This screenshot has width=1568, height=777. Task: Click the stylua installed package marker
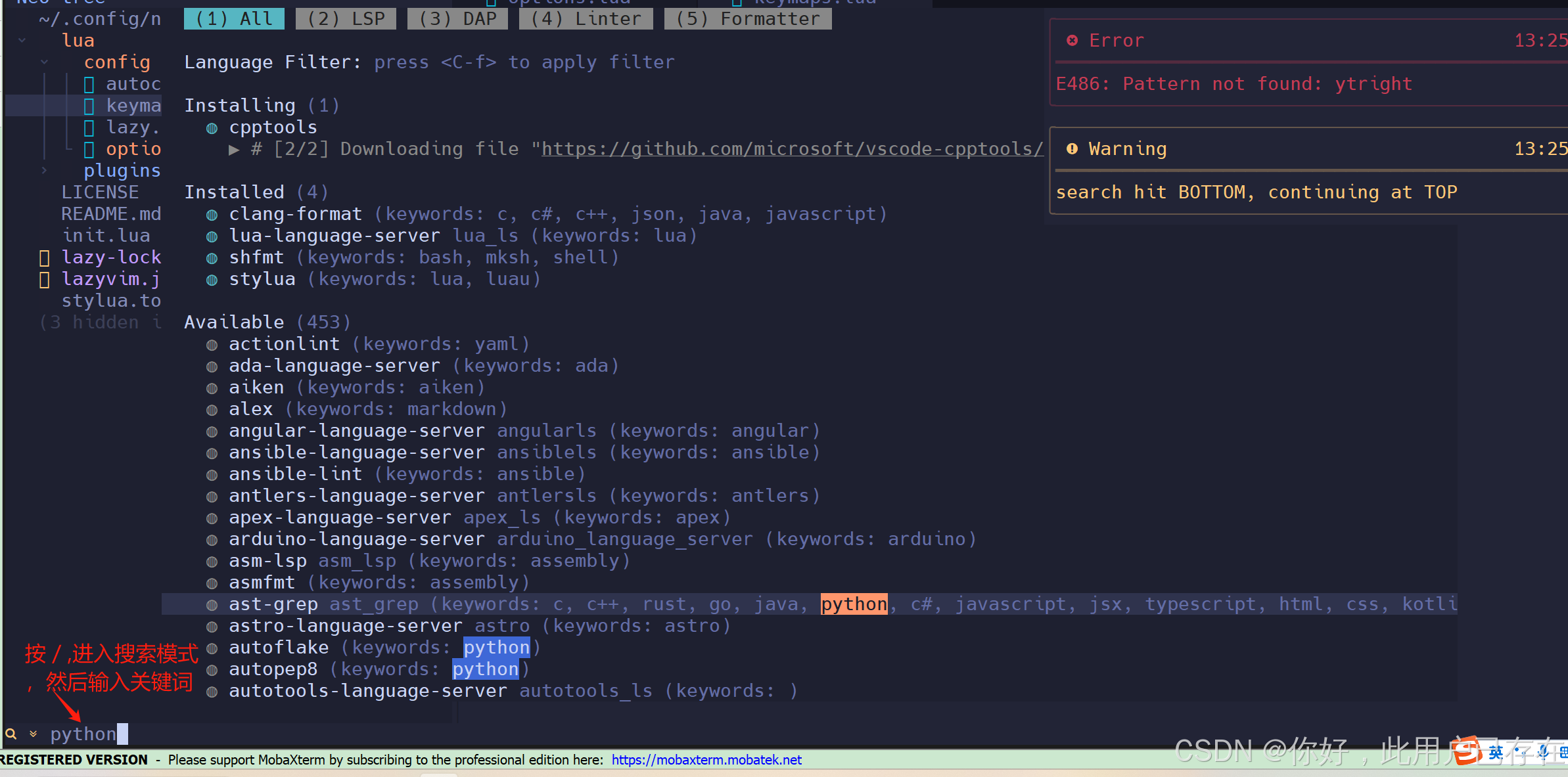212,280
